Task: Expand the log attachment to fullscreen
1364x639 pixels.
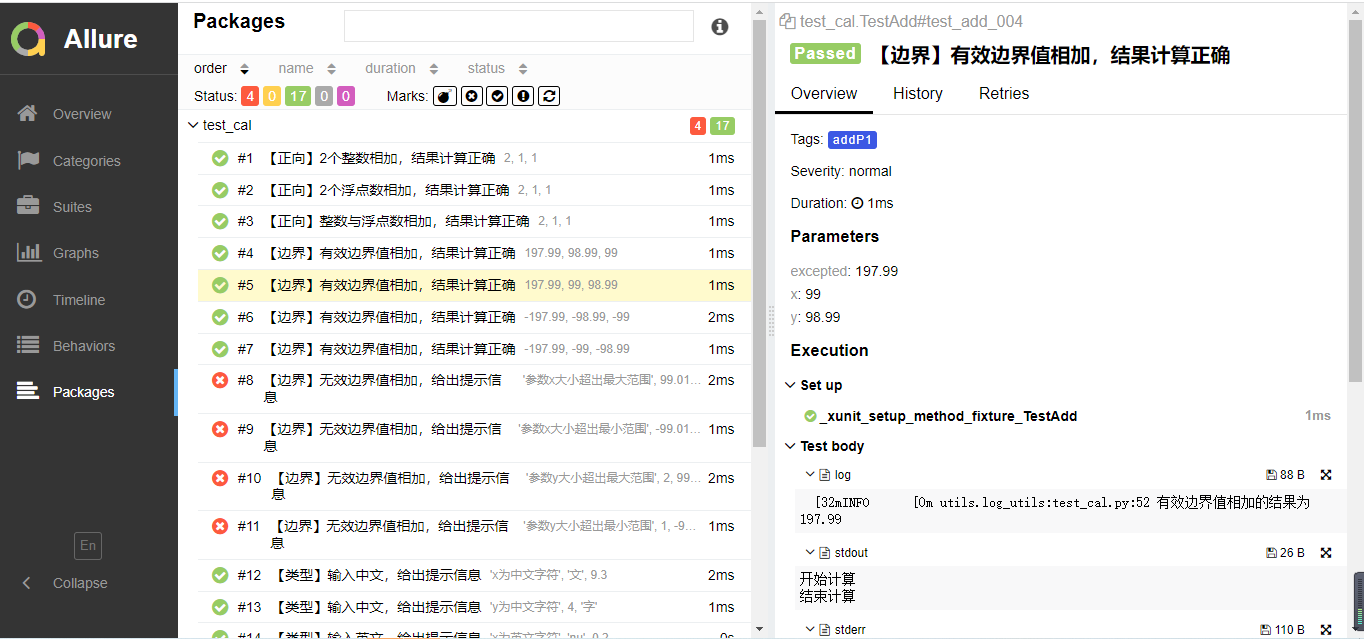Action: [x=1326, y=475]
